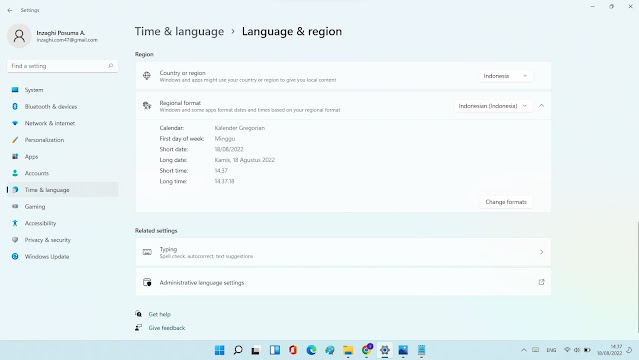Open Personalization settings

pos(62,140)
